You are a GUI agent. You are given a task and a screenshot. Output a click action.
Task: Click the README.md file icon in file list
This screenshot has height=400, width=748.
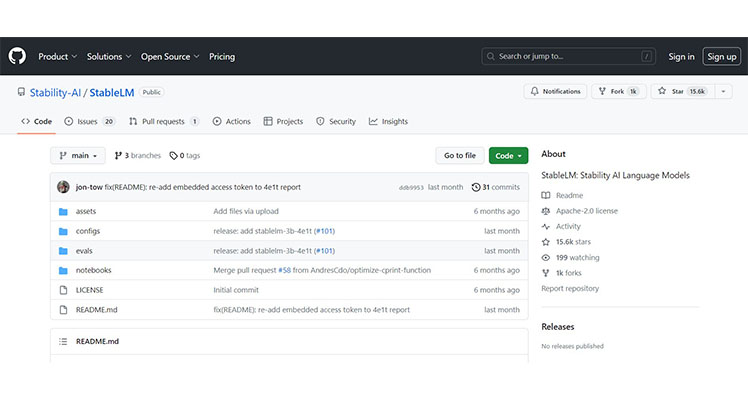(63, 310)
